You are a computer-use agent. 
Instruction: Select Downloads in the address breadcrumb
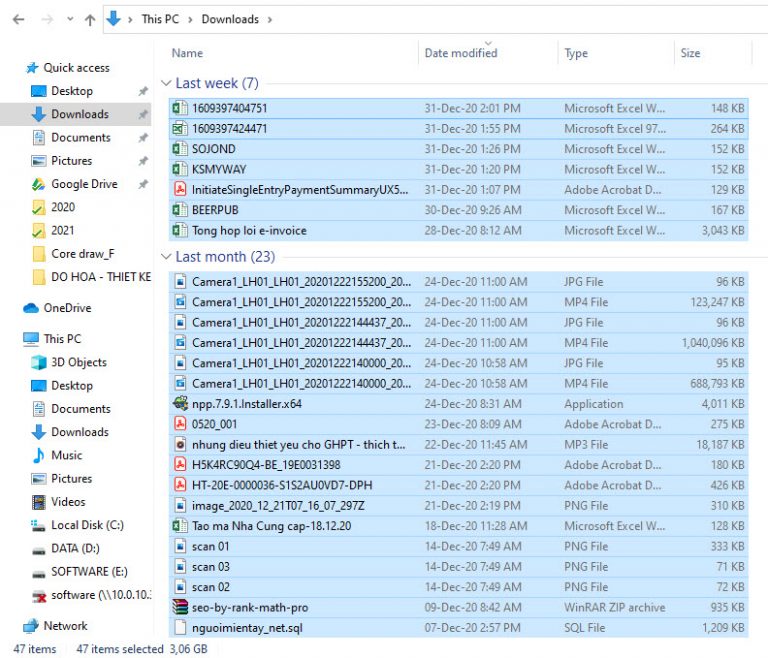point(230,19)
